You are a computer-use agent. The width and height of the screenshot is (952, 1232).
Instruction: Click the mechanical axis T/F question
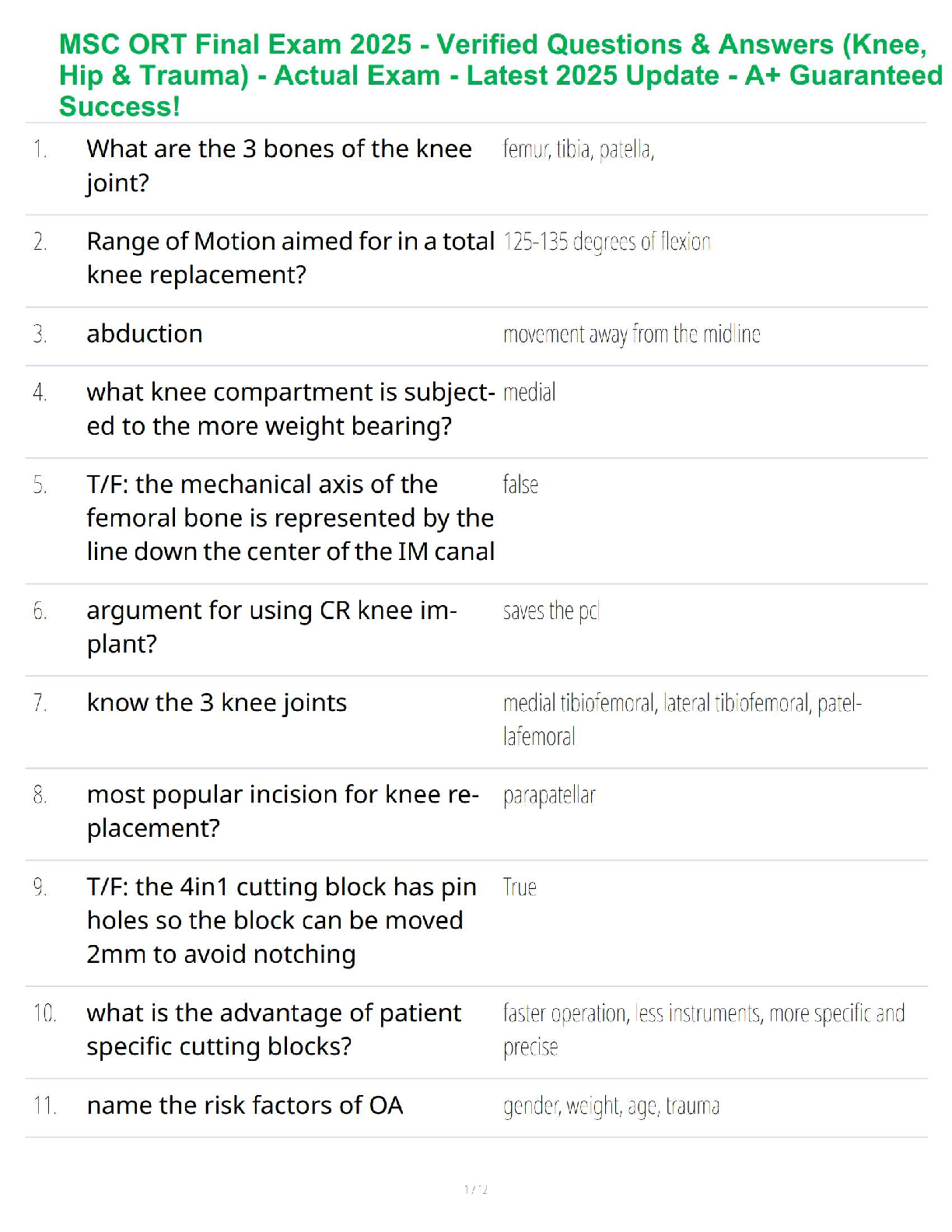point(289,517)
